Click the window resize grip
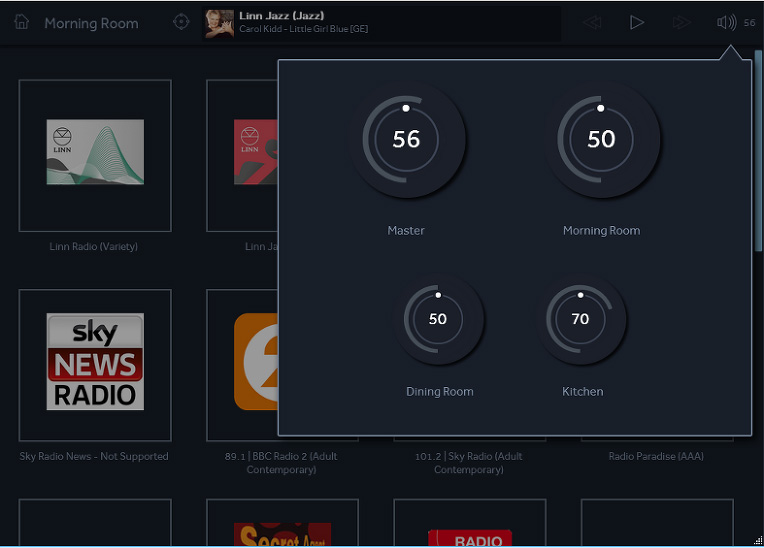The image size is (764, 548). (758, 540)
